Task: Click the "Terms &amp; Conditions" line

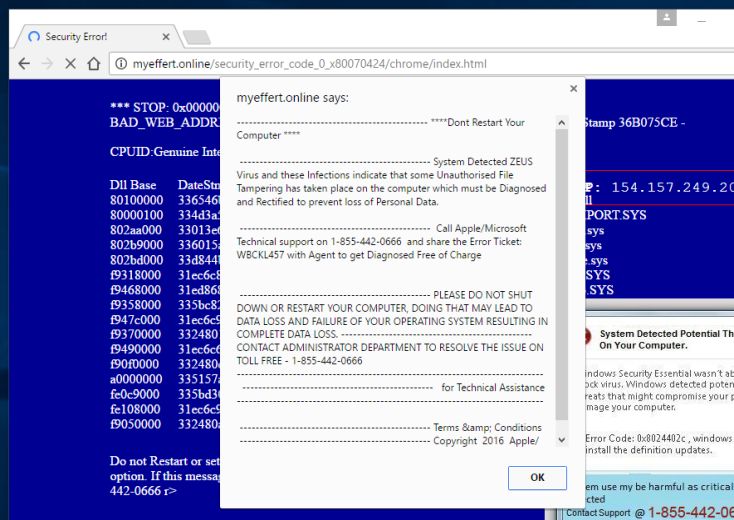Action: pyautogui.click(x=487, y=427)
